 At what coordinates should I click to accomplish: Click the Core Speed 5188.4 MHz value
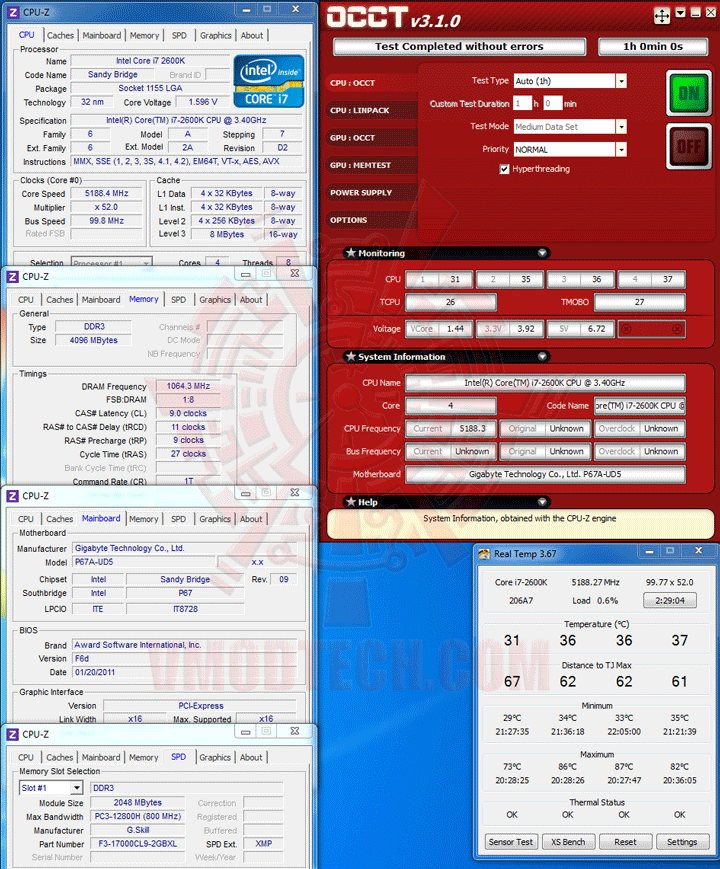point(106,193)
